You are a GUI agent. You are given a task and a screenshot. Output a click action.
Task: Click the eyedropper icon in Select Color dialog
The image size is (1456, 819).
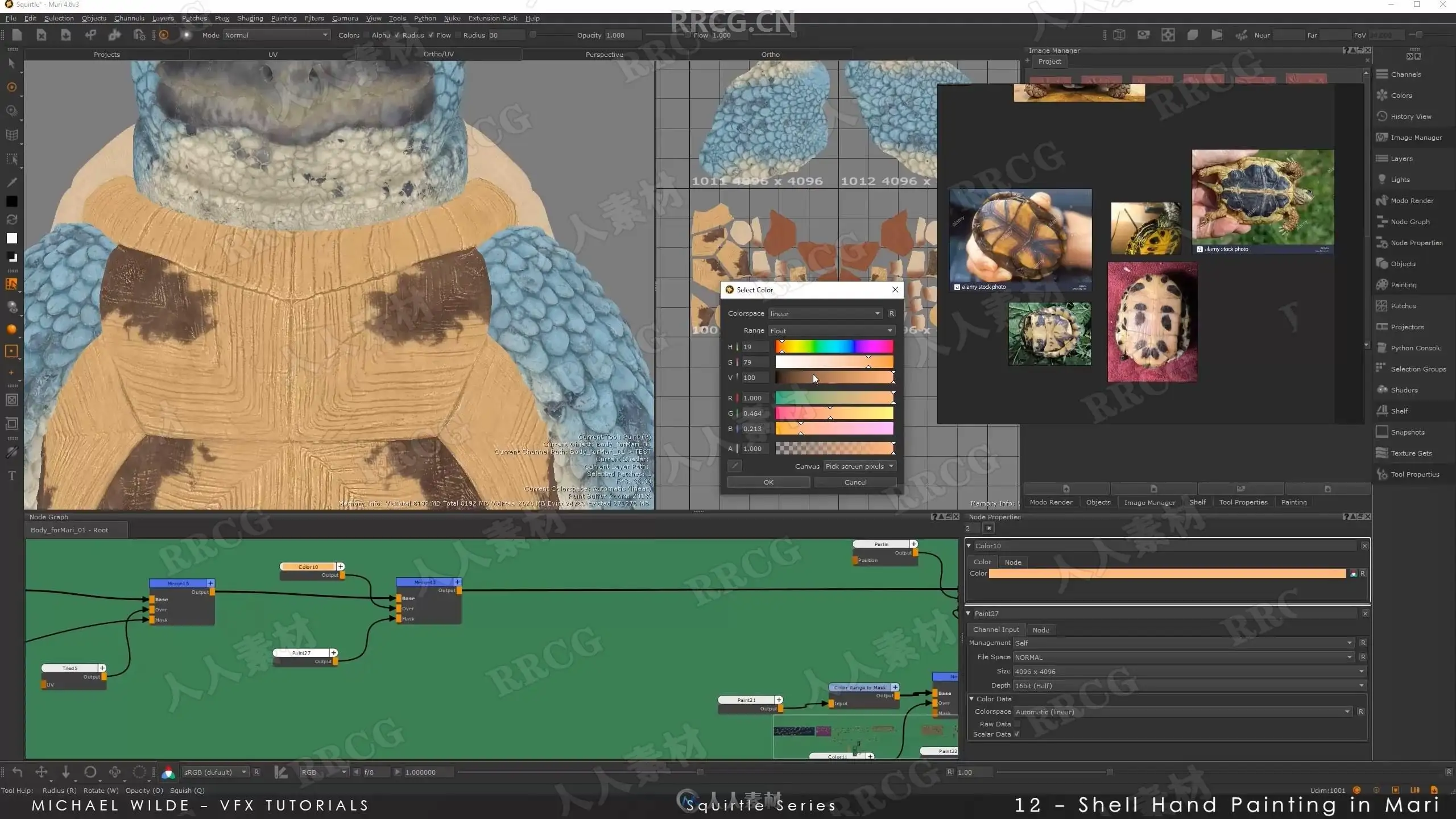tap(735, 466)
